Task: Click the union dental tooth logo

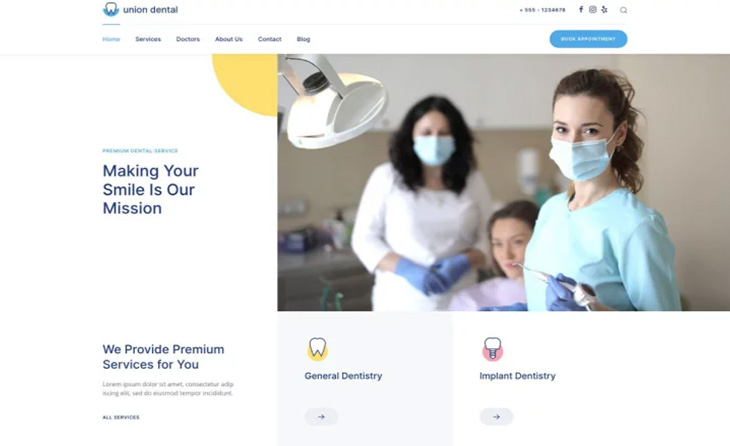Action: pyautogui.click(x=111, y=9)
